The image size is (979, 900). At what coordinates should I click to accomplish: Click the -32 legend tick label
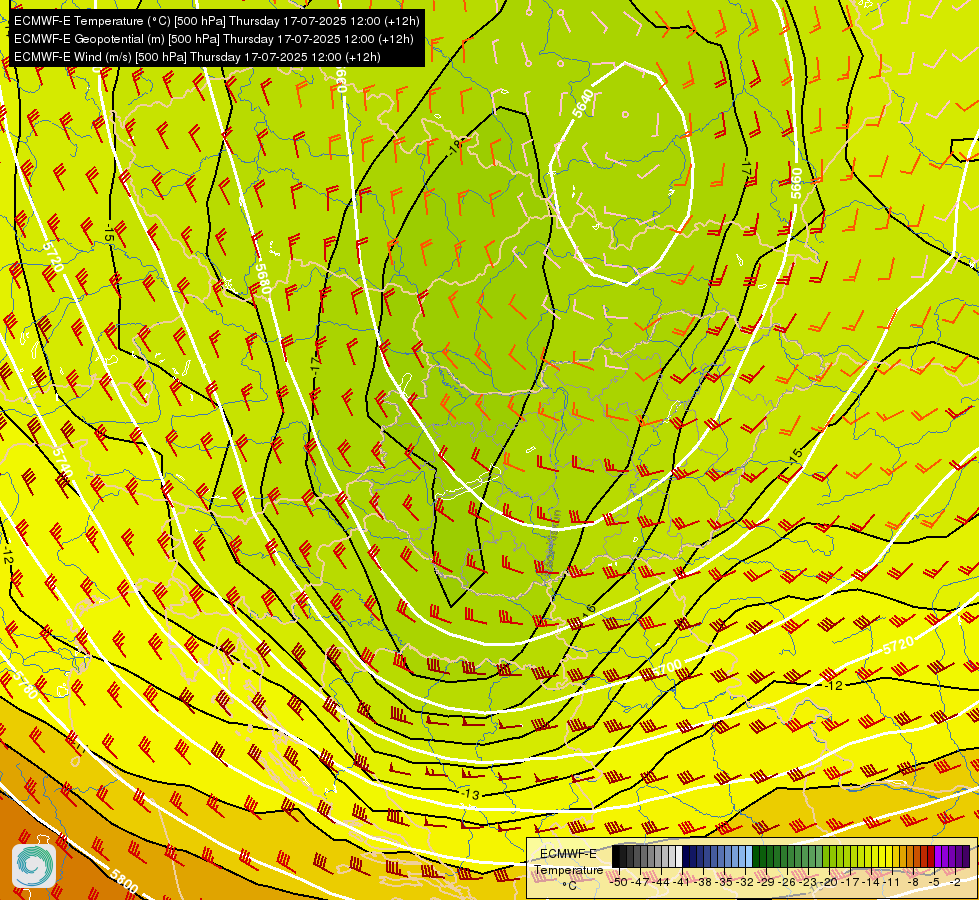(x=745, y=882)
